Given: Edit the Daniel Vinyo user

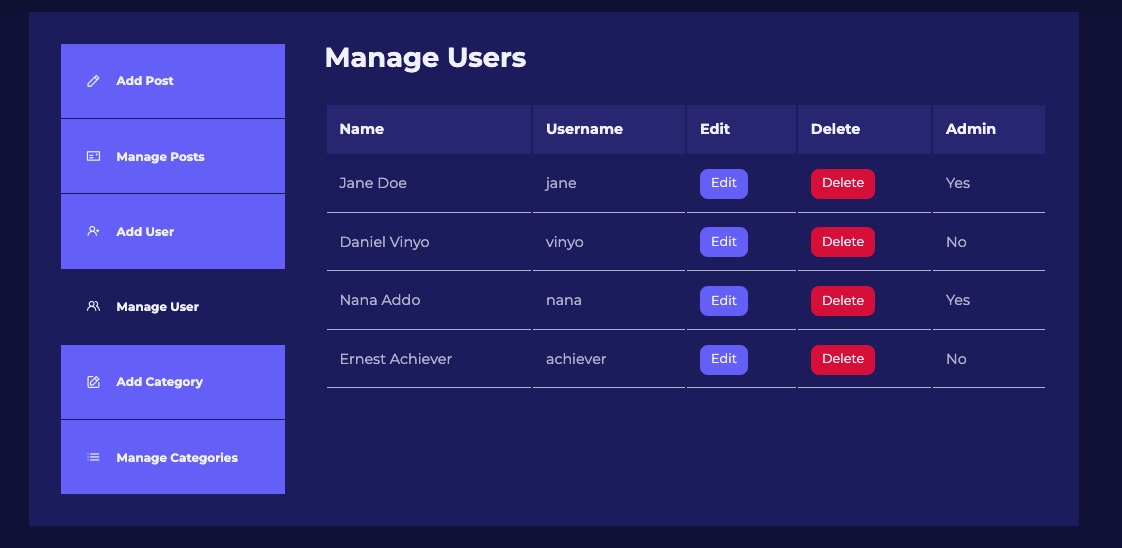Looking at the screenshot, I should 723,242.
